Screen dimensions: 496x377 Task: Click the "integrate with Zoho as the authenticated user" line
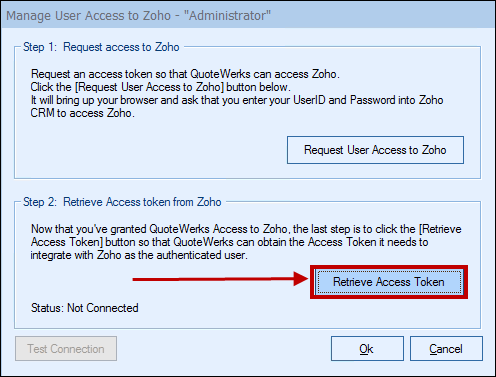coord(139,255)
